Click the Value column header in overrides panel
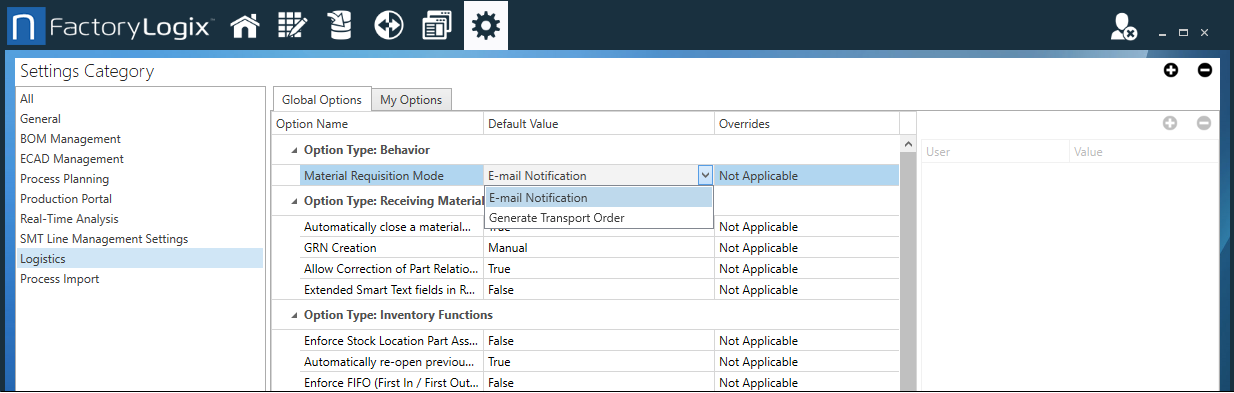1234x393 pixels. click(1143, 152)
